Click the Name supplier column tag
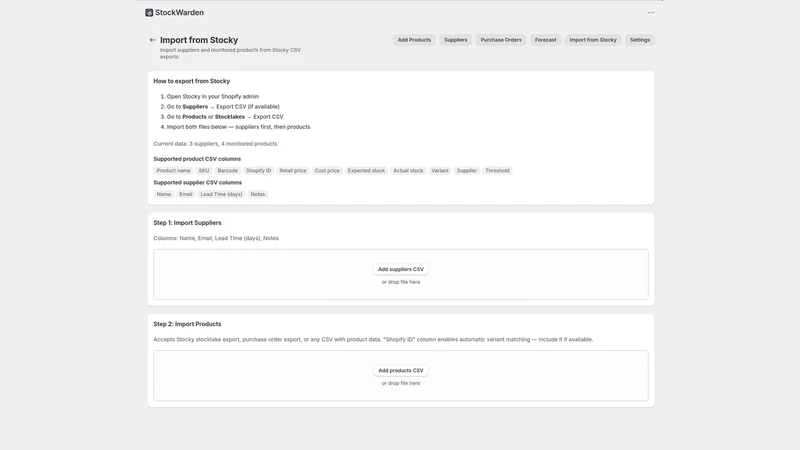 [164, 194]
